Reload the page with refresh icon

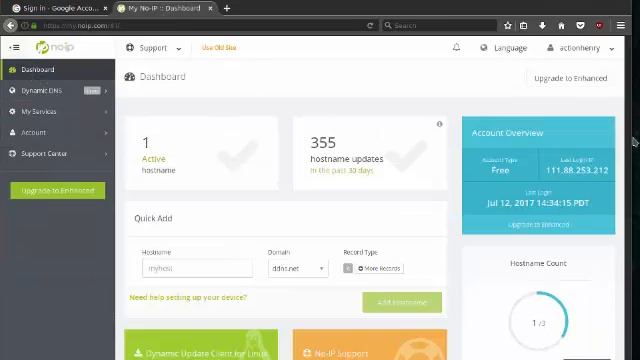coord(370,25)
